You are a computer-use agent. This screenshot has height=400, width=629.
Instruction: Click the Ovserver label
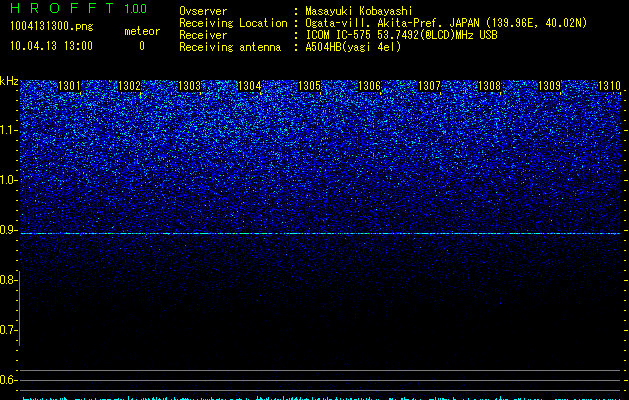(203, 11)
